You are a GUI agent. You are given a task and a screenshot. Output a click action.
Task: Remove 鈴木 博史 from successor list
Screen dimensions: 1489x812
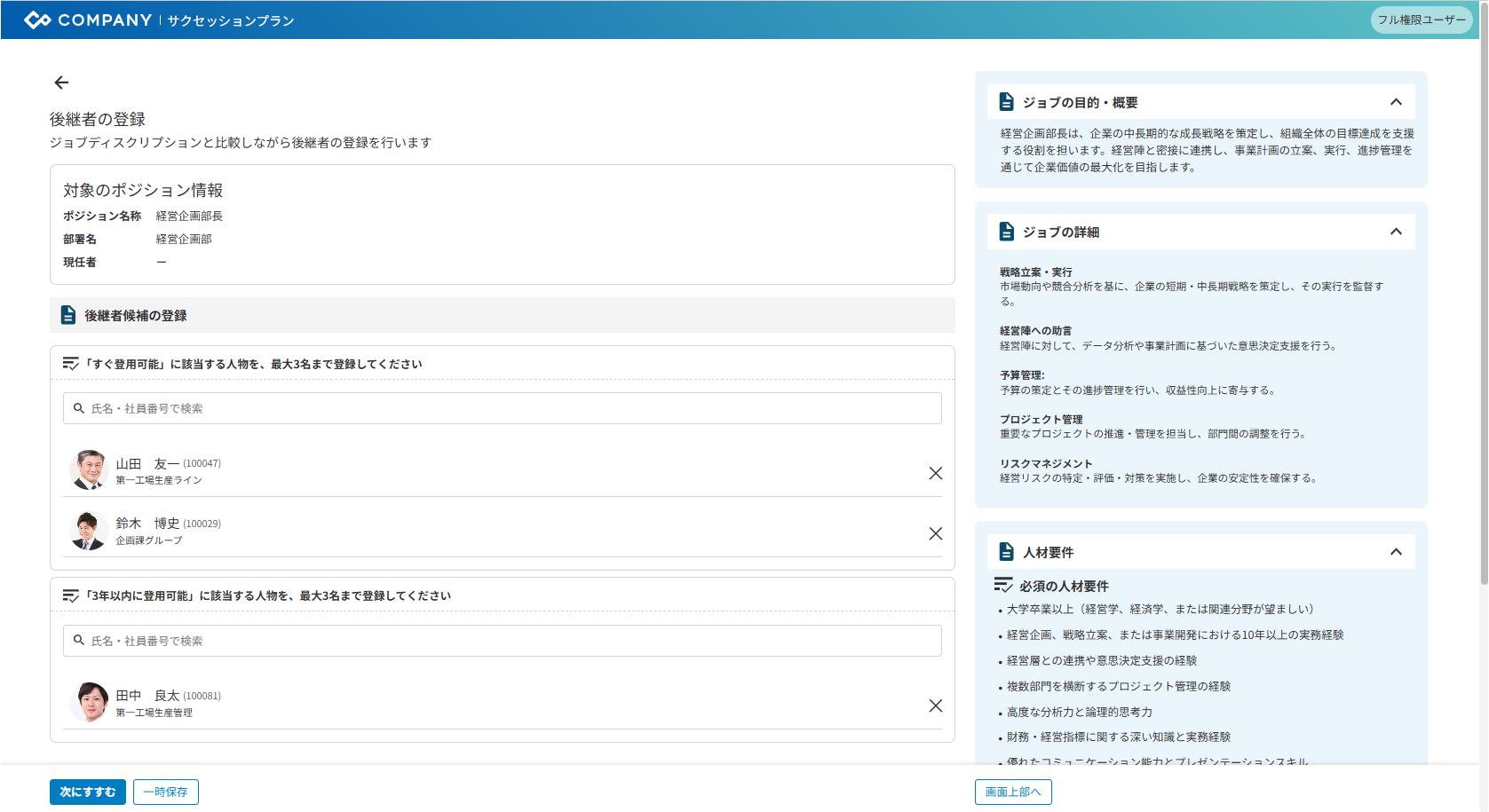[935, 533]
